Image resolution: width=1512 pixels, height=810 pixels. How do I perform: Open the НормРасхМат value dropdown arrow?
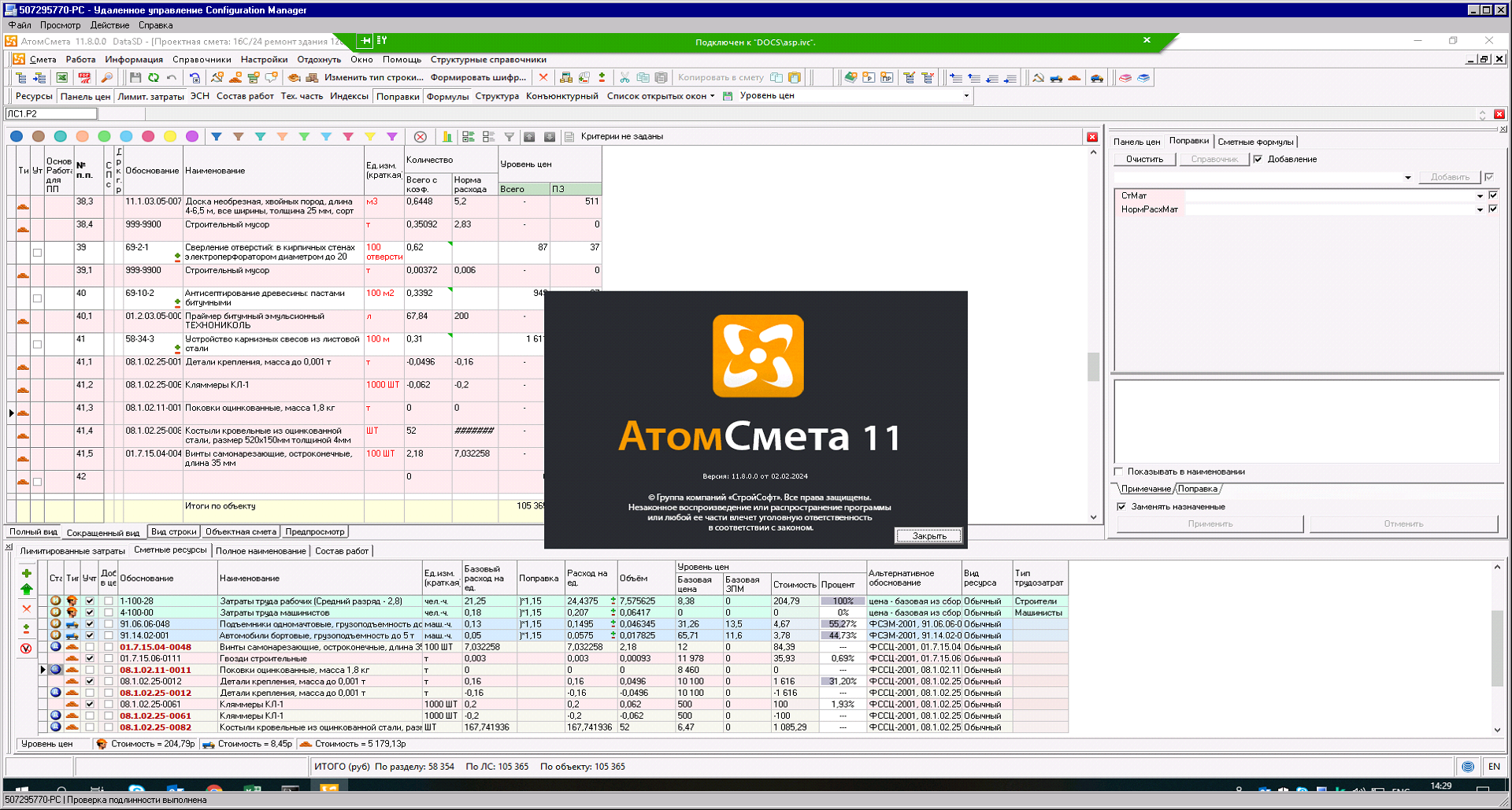point(1480,210)
